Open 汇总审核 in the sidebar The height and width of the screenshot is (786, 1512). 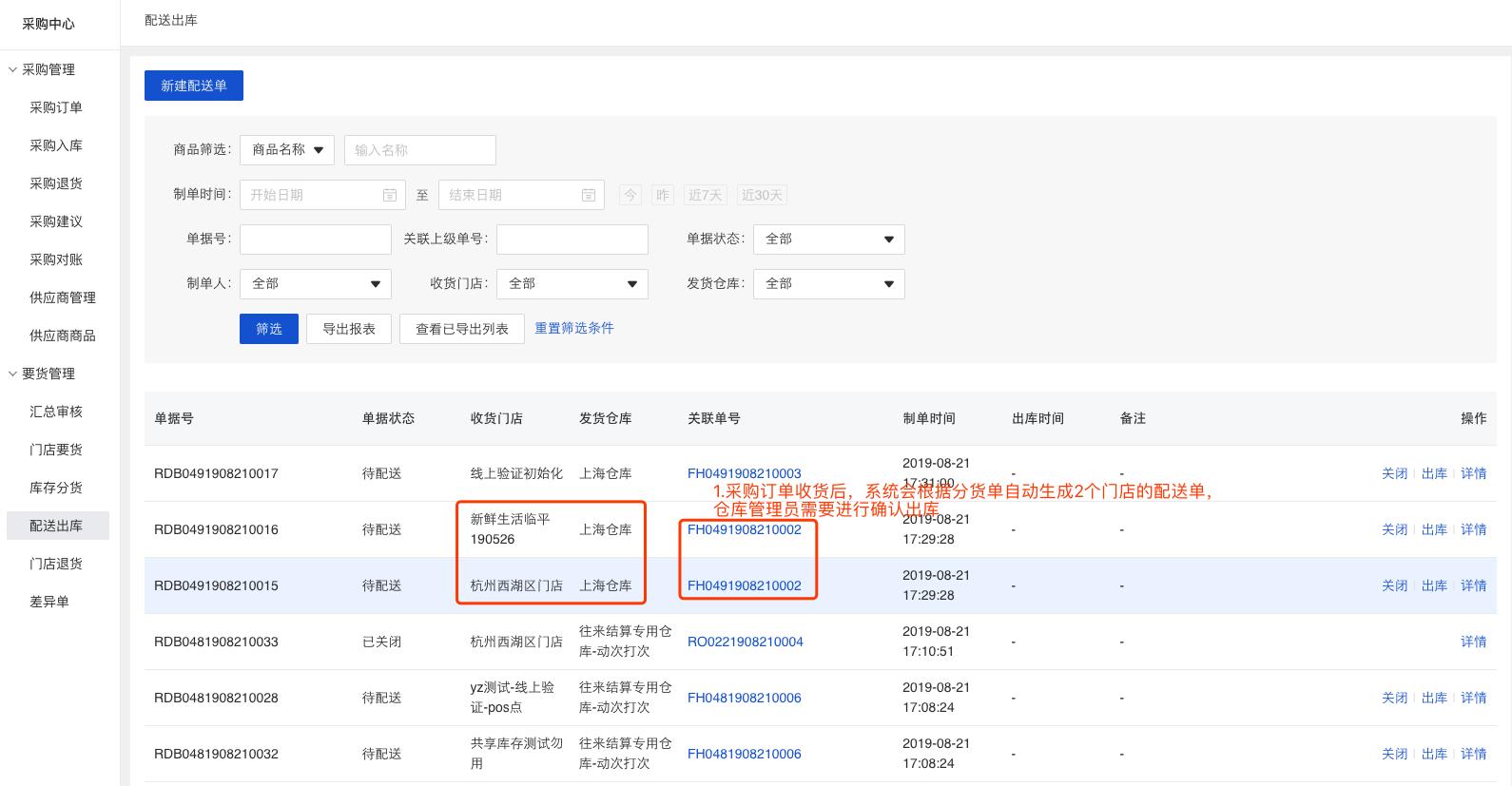tap(56, 412)
